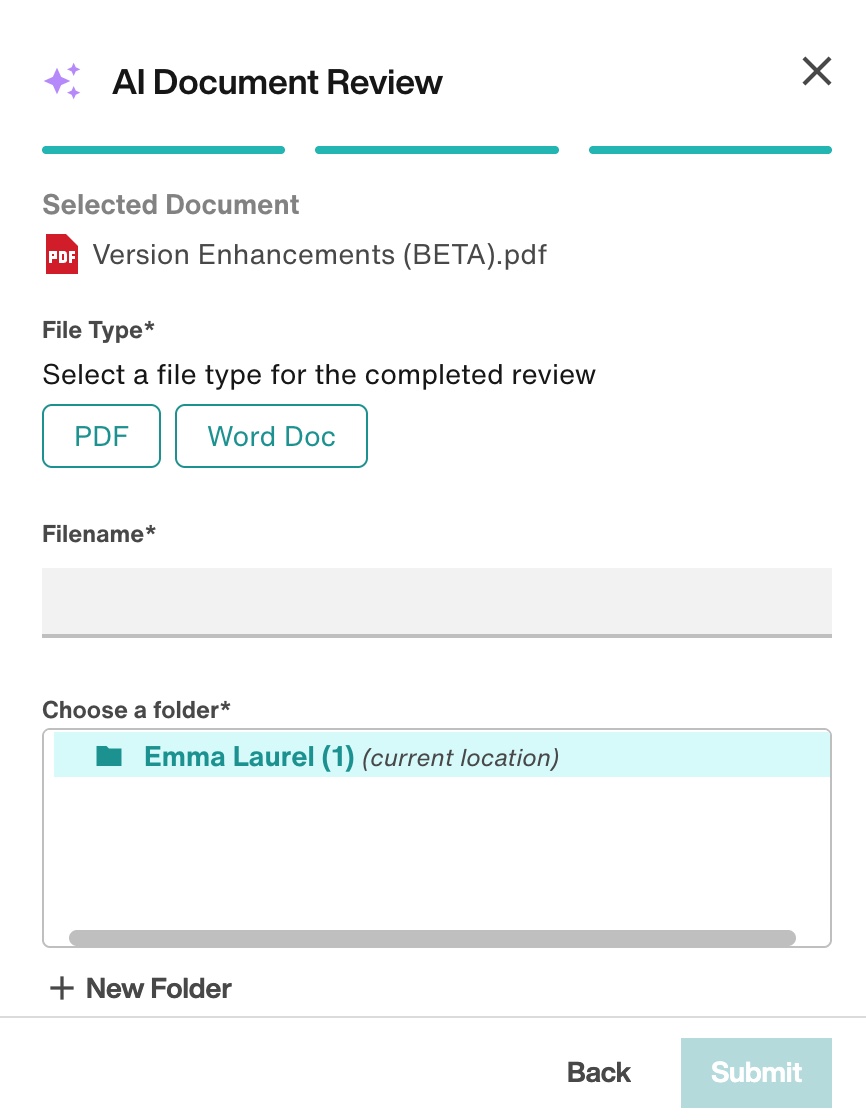Click the Choose a folder label

tap(136, 710)
